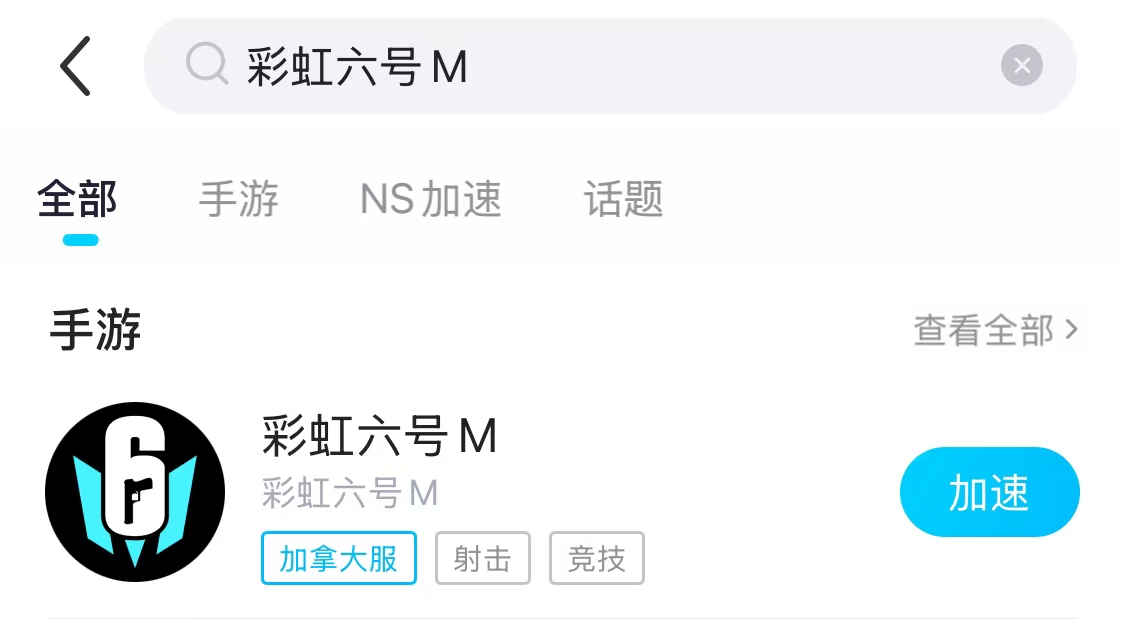Click the 手游 section heading

[x=95, y=330]
